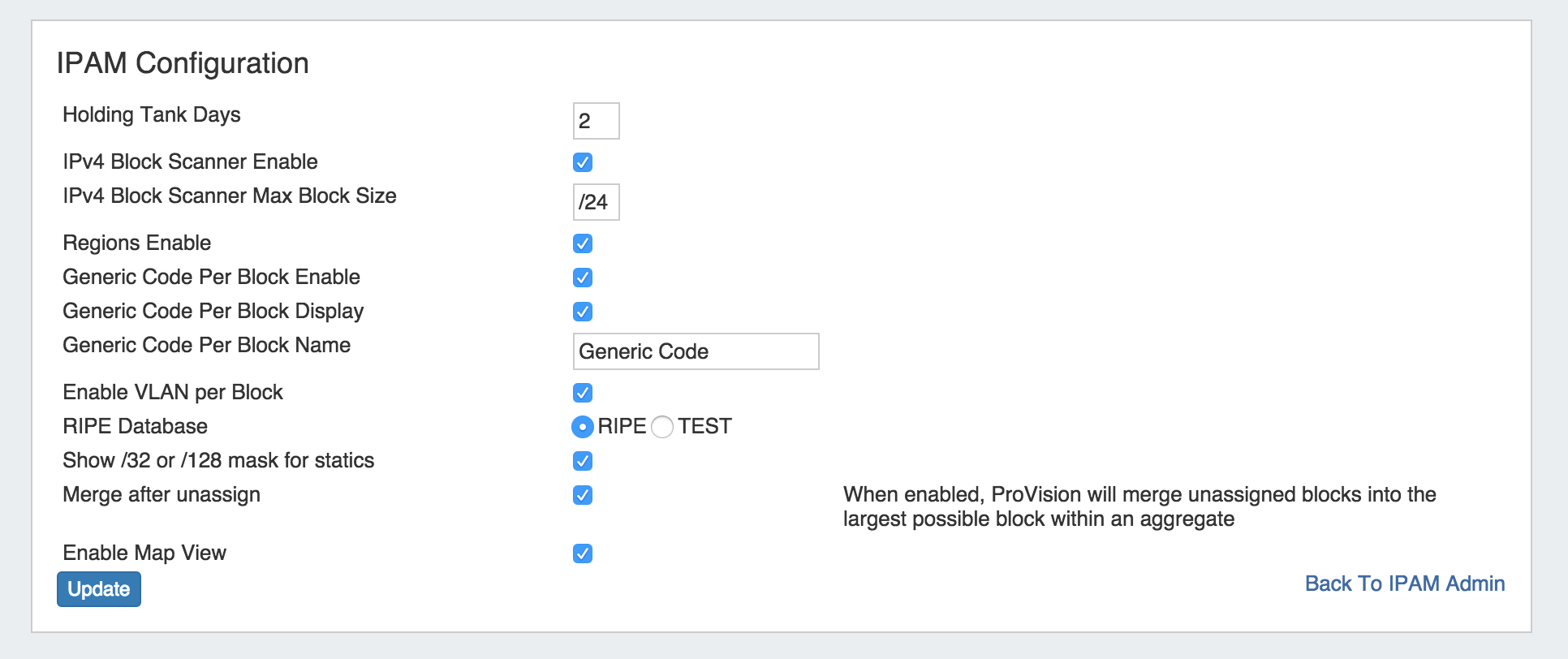
Task: Click the Holding Tank Days input field
Action: [596, 121]
